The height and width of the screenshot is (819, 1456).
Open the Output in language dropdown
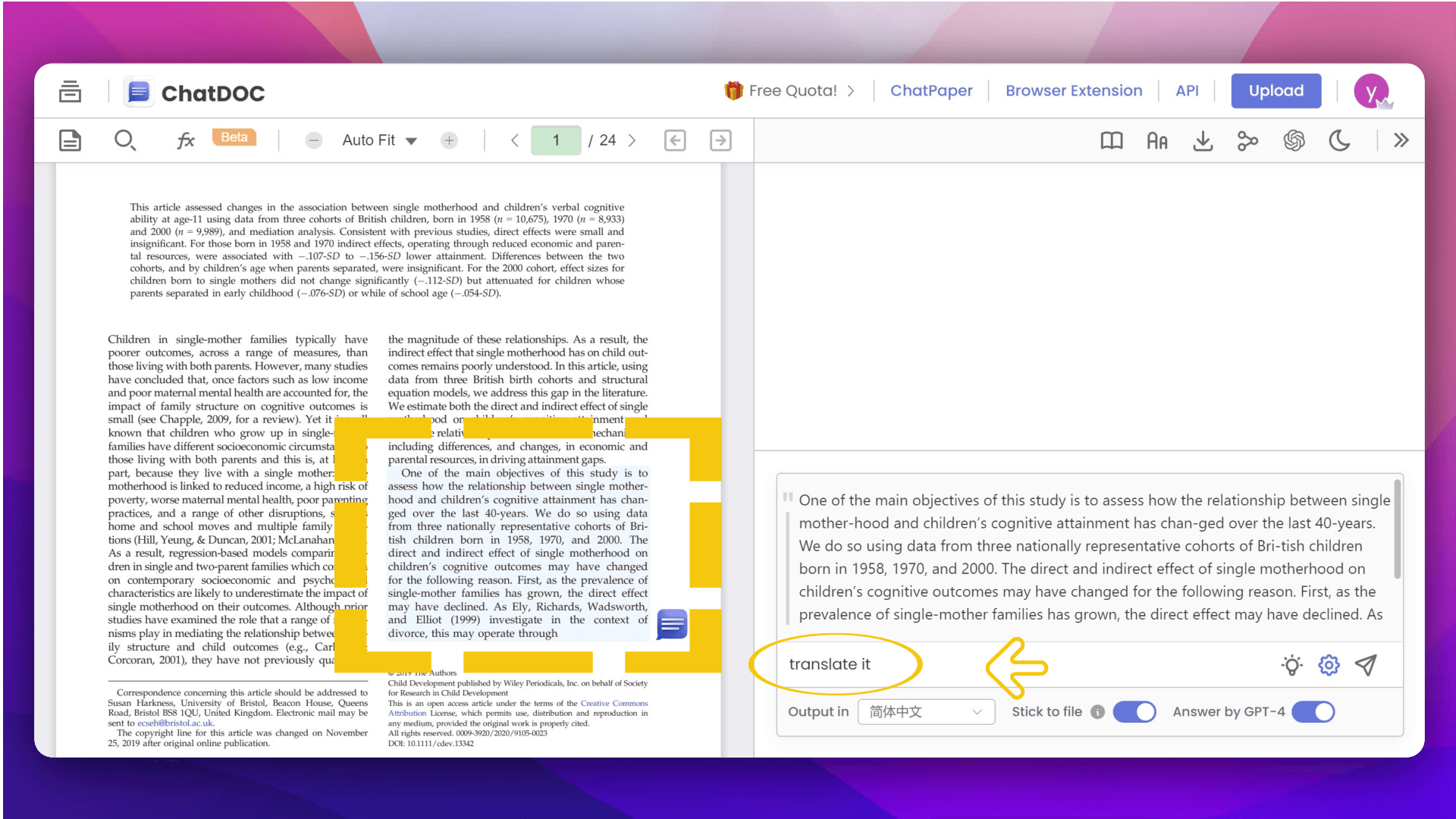pyautogui.click(x=926, y=712)
